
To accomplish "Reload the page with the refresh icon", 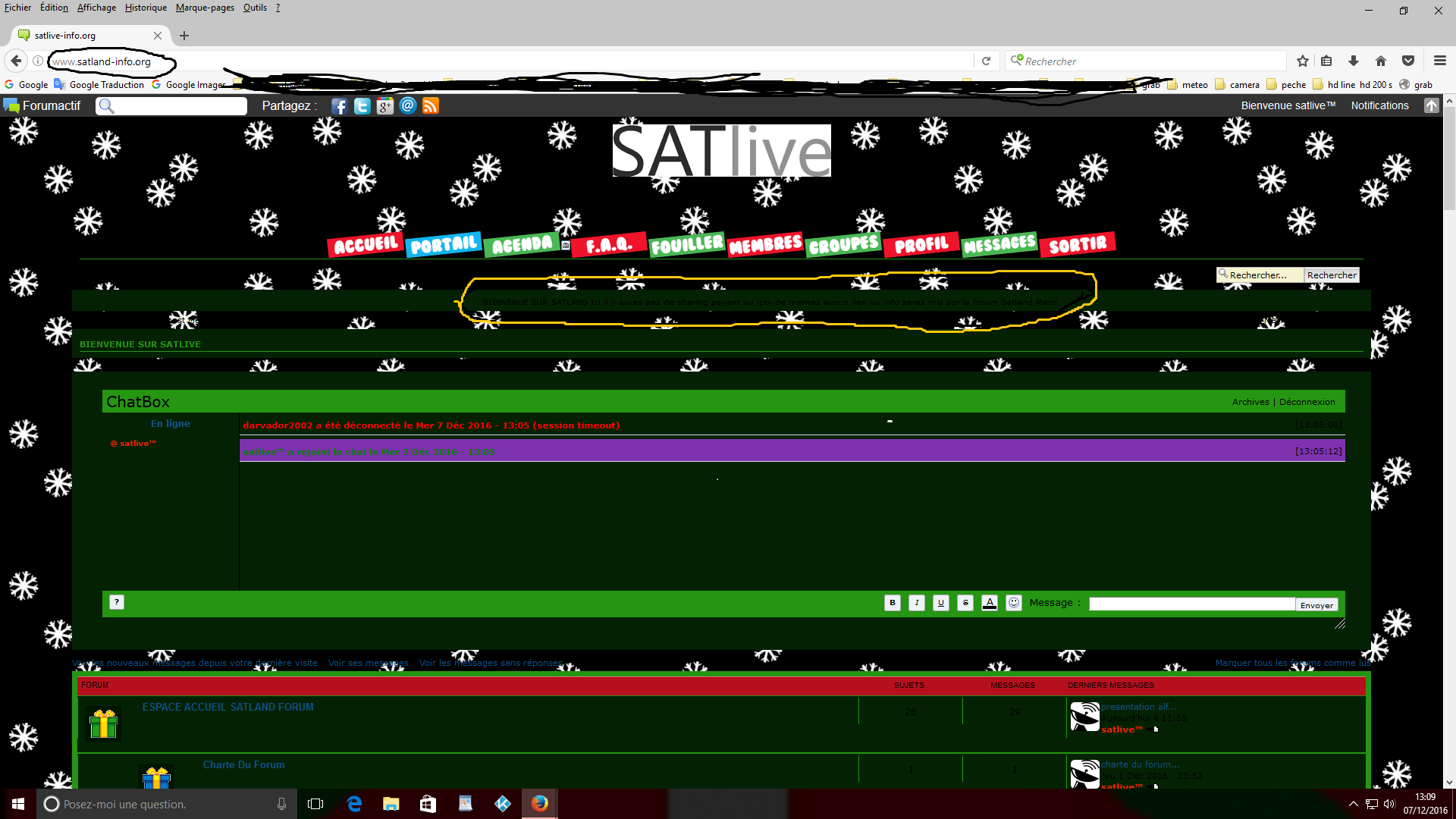I will 986,61.
